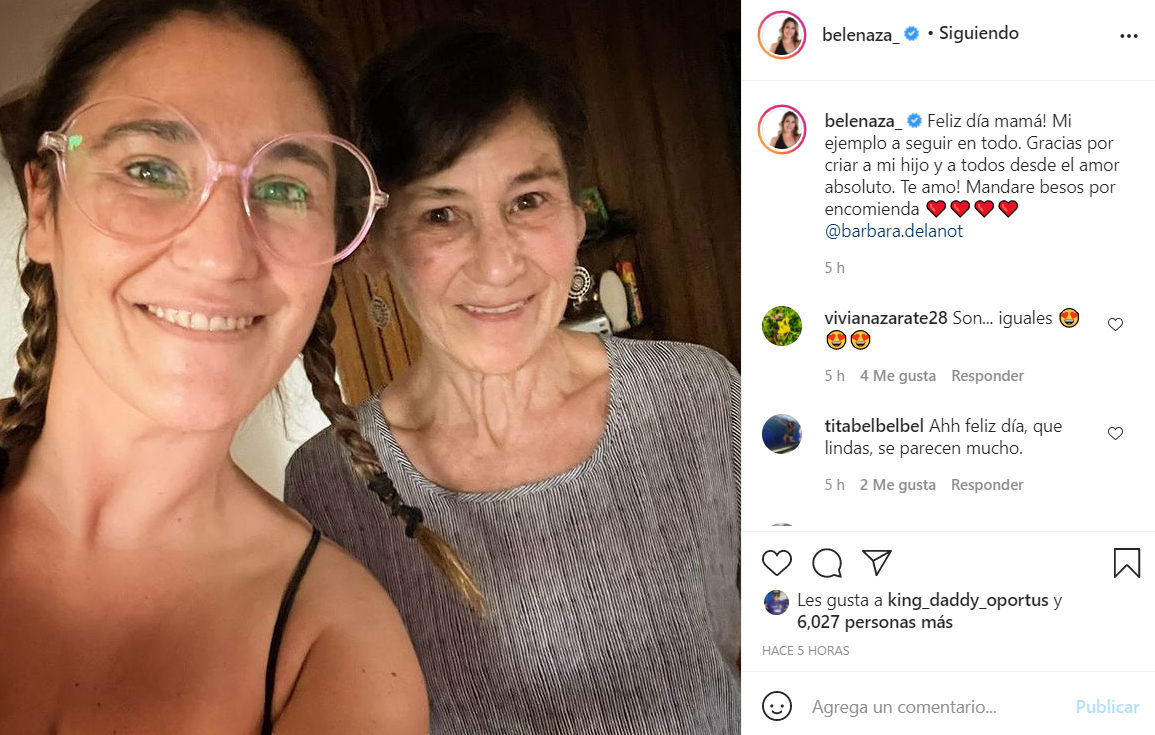Image resolution: width=1155 pixels, height=735 pixels.
Task: Share post via paper plane icon
Action: (877, 563)
